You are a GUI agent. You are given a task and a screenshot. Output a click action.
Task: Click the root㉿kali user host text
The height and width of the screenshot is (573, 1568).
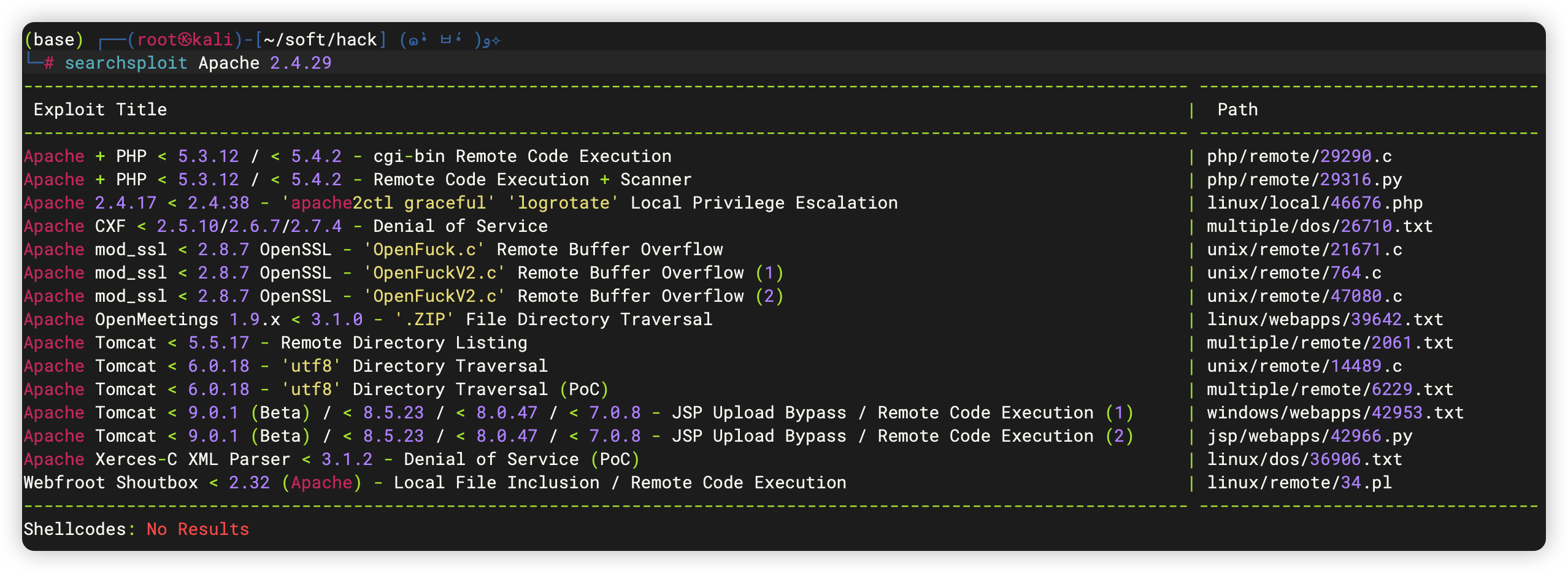185,40
